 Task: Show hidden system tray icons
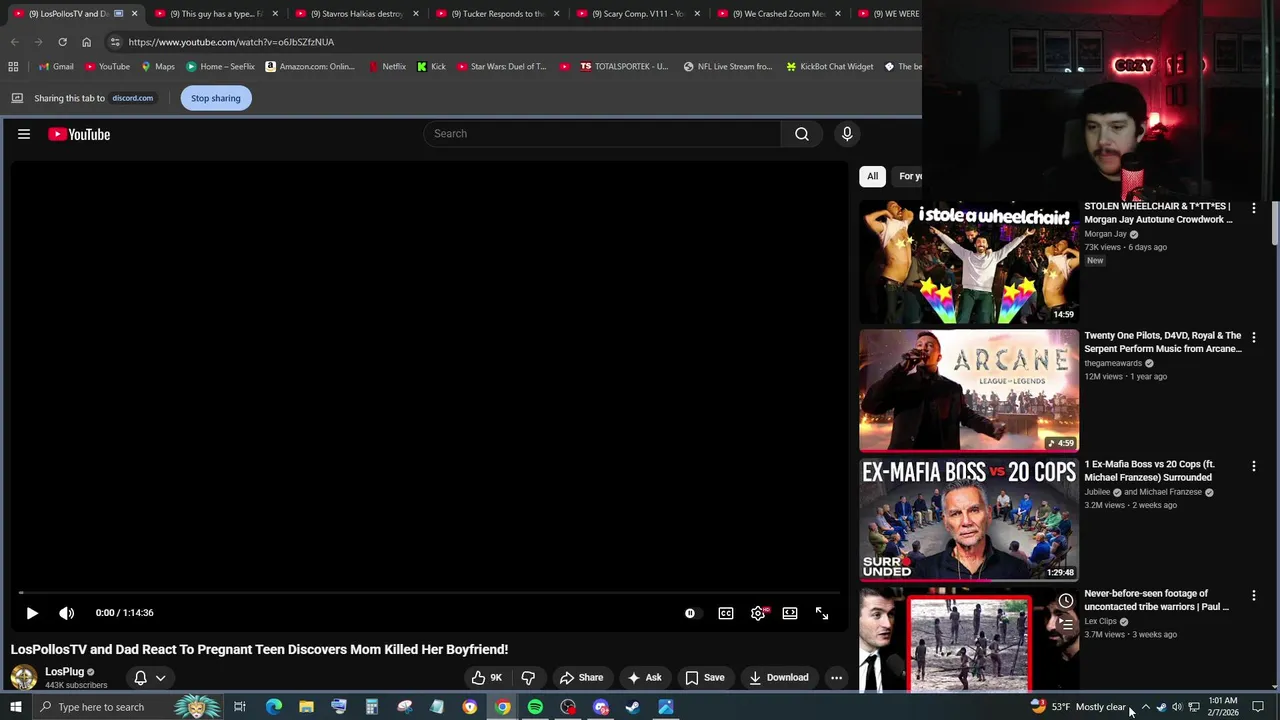click(1146, 707)
